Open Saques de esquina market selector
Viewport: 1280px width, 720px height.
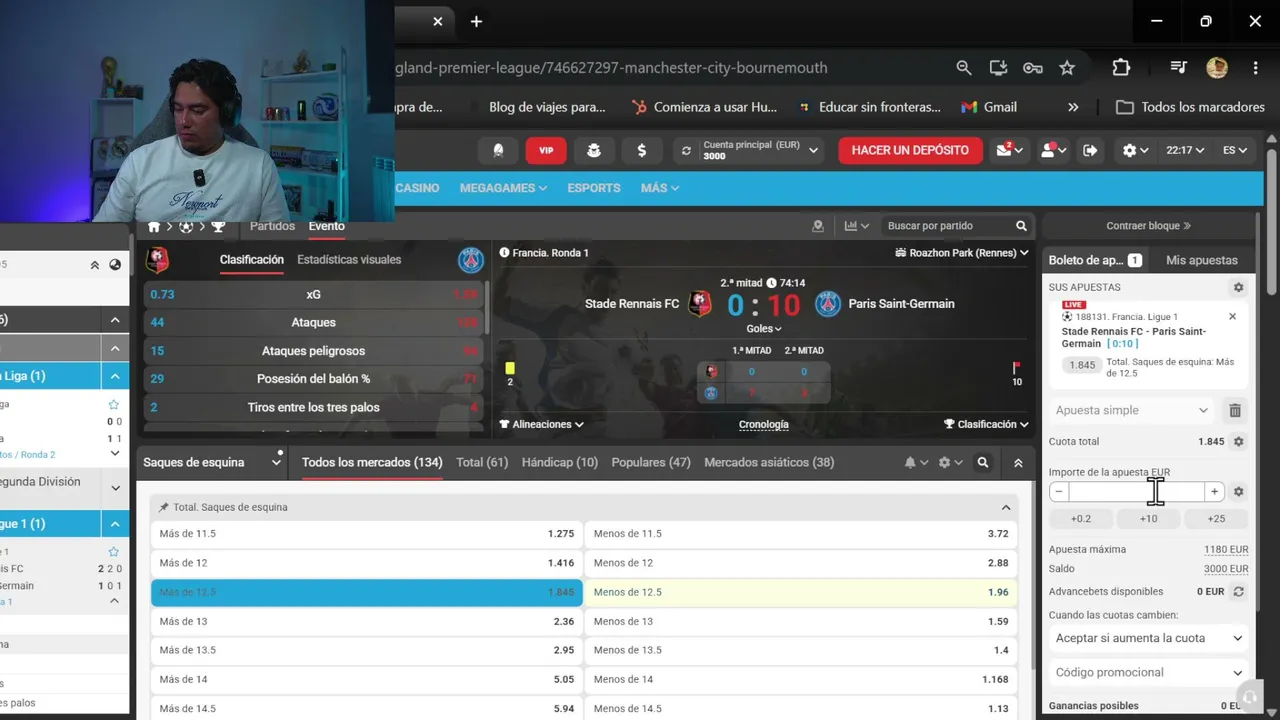(213, 462)
